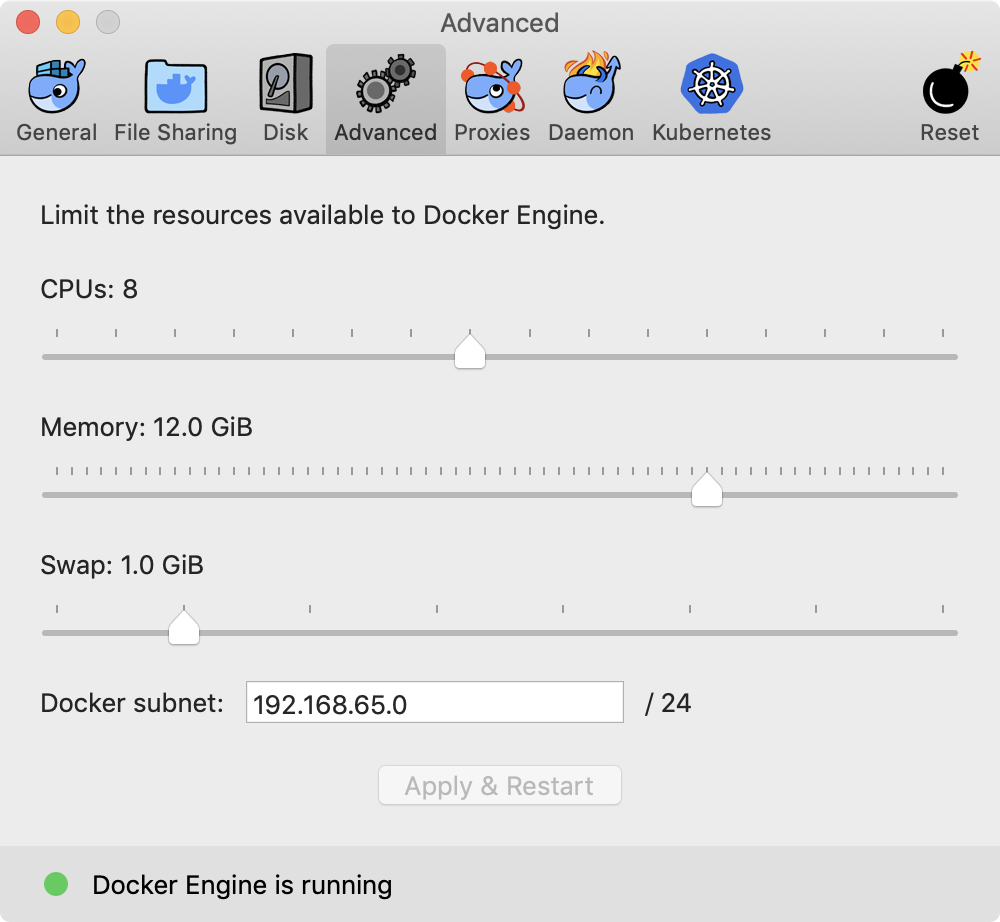Click the green Docker Engine status dot
The image size is (1000, 922).
[56, 884]
